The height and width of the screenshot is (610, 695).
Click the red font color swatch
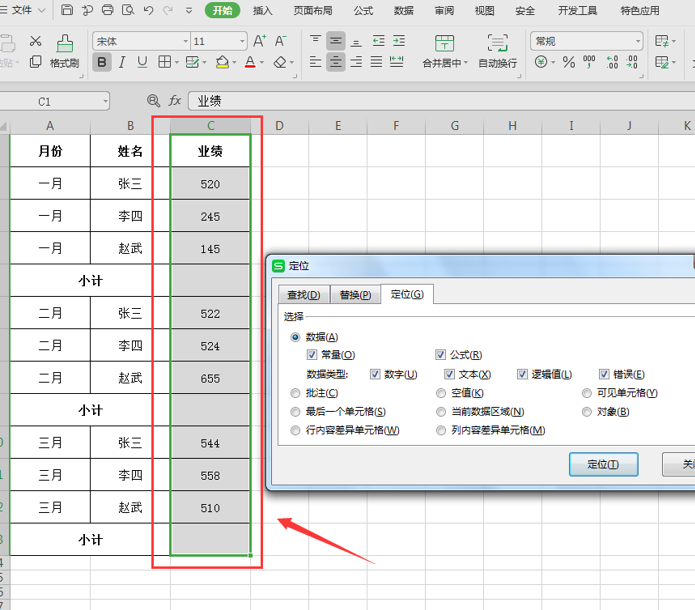pyautogui.click(x=250, y=62)
